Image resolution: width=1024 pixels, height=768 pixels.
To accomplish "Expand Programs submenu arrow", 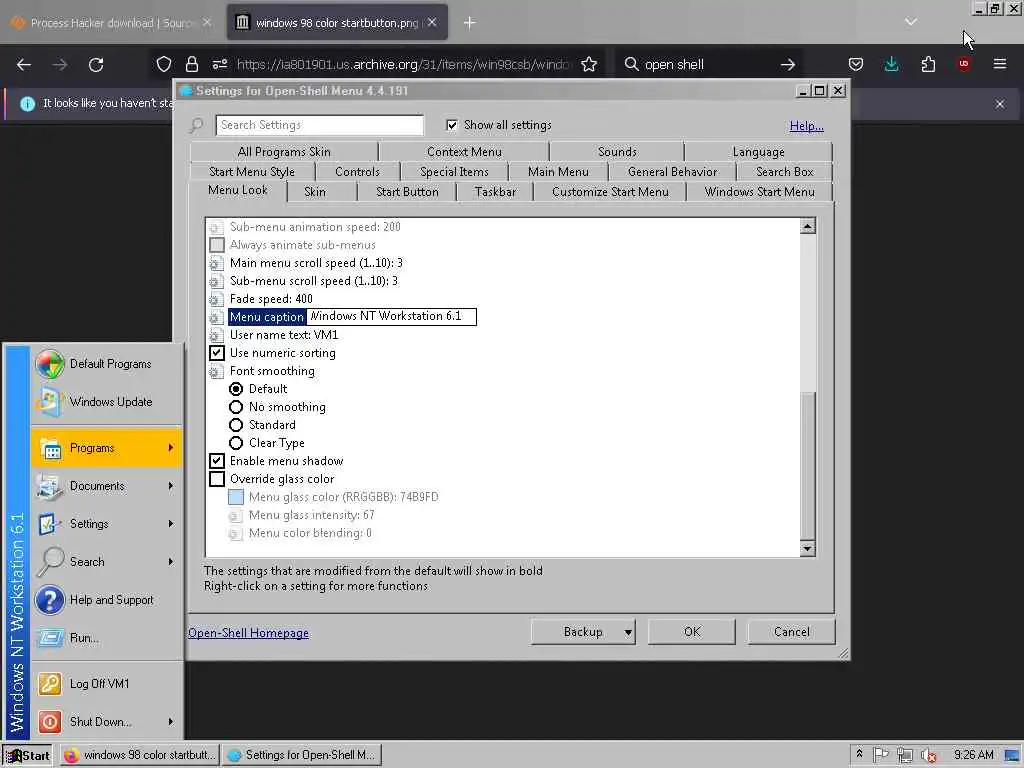I will click(171, 448).
